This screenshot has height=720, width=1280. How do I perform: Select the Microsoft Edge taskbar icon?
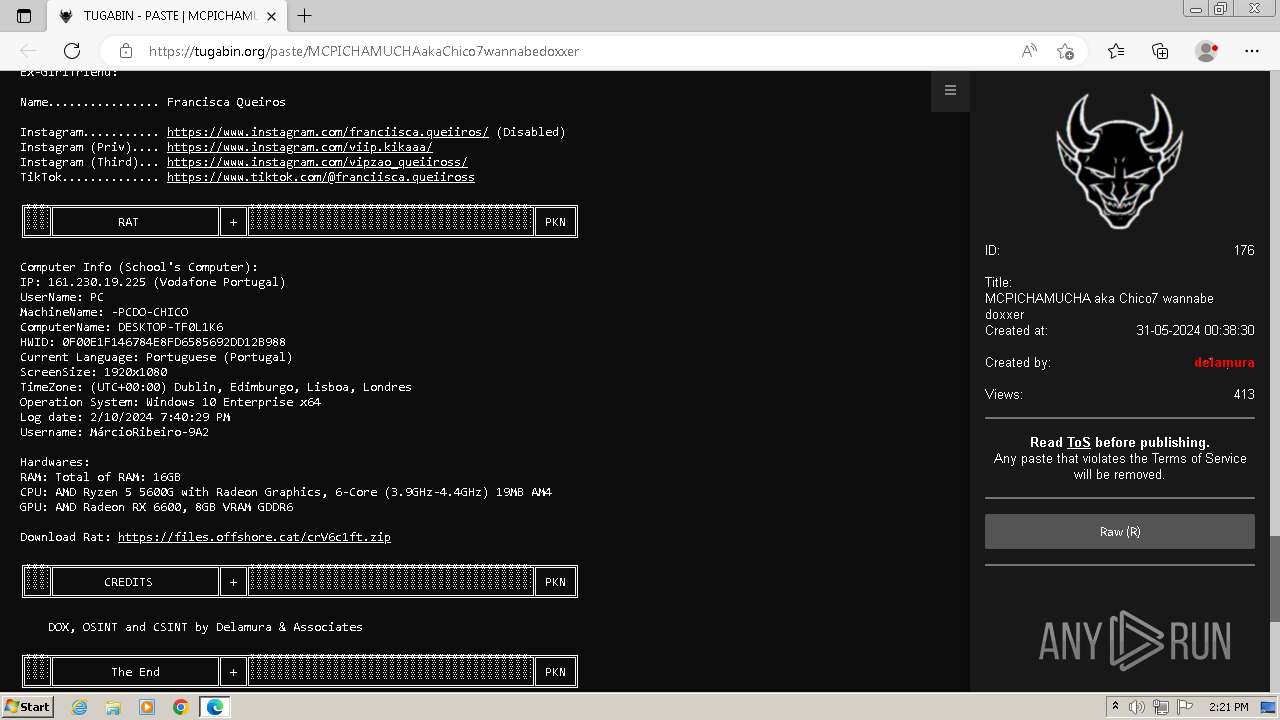[x=214, y=707]
